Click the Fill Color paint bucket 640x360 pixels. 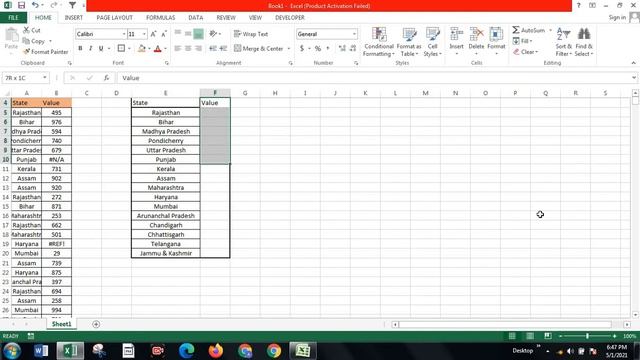[142, 49]
